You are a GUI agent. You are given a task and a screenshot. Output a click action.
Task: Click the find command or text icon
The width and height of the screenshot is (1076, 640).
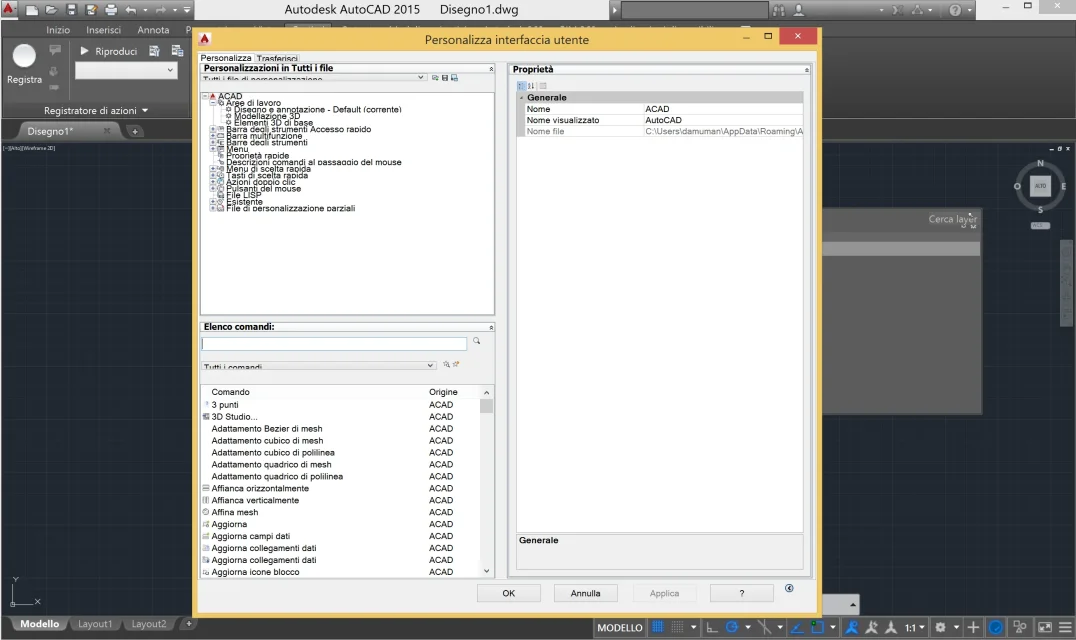[446, 364]
